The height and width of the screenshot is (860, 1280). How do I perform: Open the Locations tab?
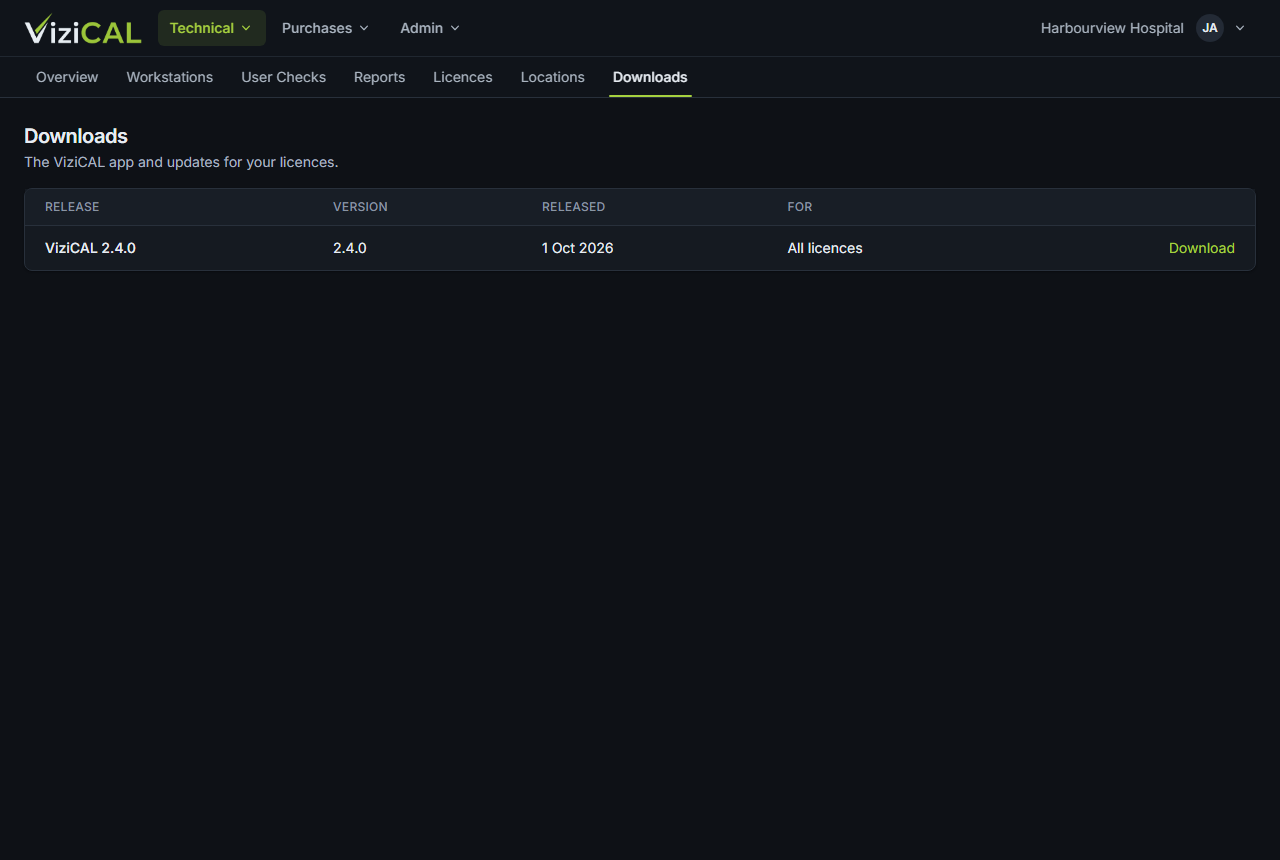pyautogui.click(x=553, y=77)
